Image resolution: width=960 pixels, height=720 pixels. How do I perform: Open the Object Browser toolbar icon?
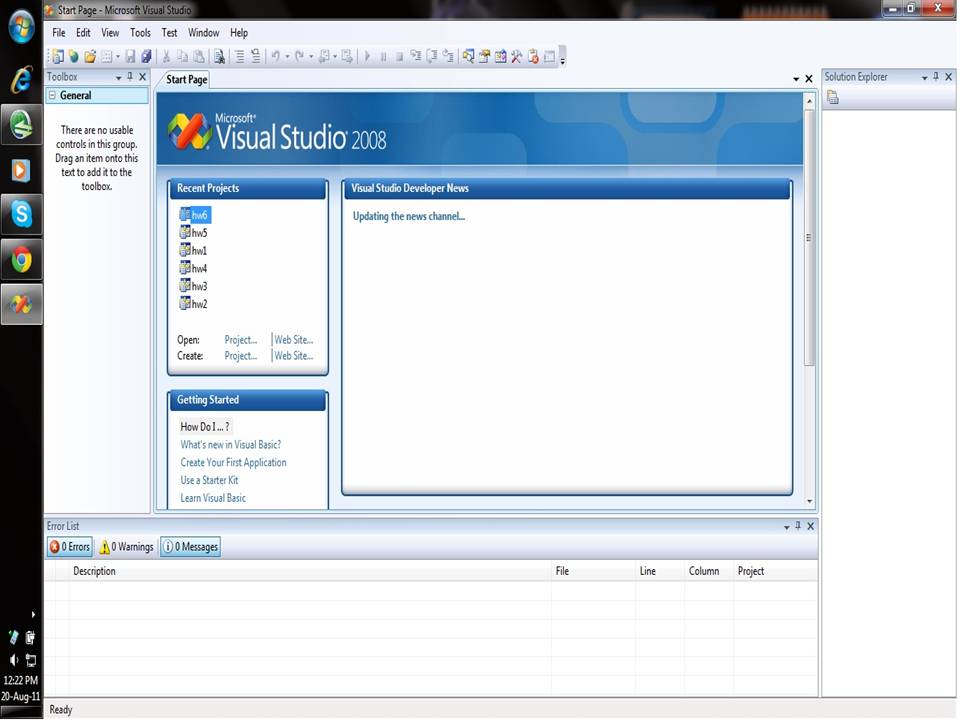(500, 56)
